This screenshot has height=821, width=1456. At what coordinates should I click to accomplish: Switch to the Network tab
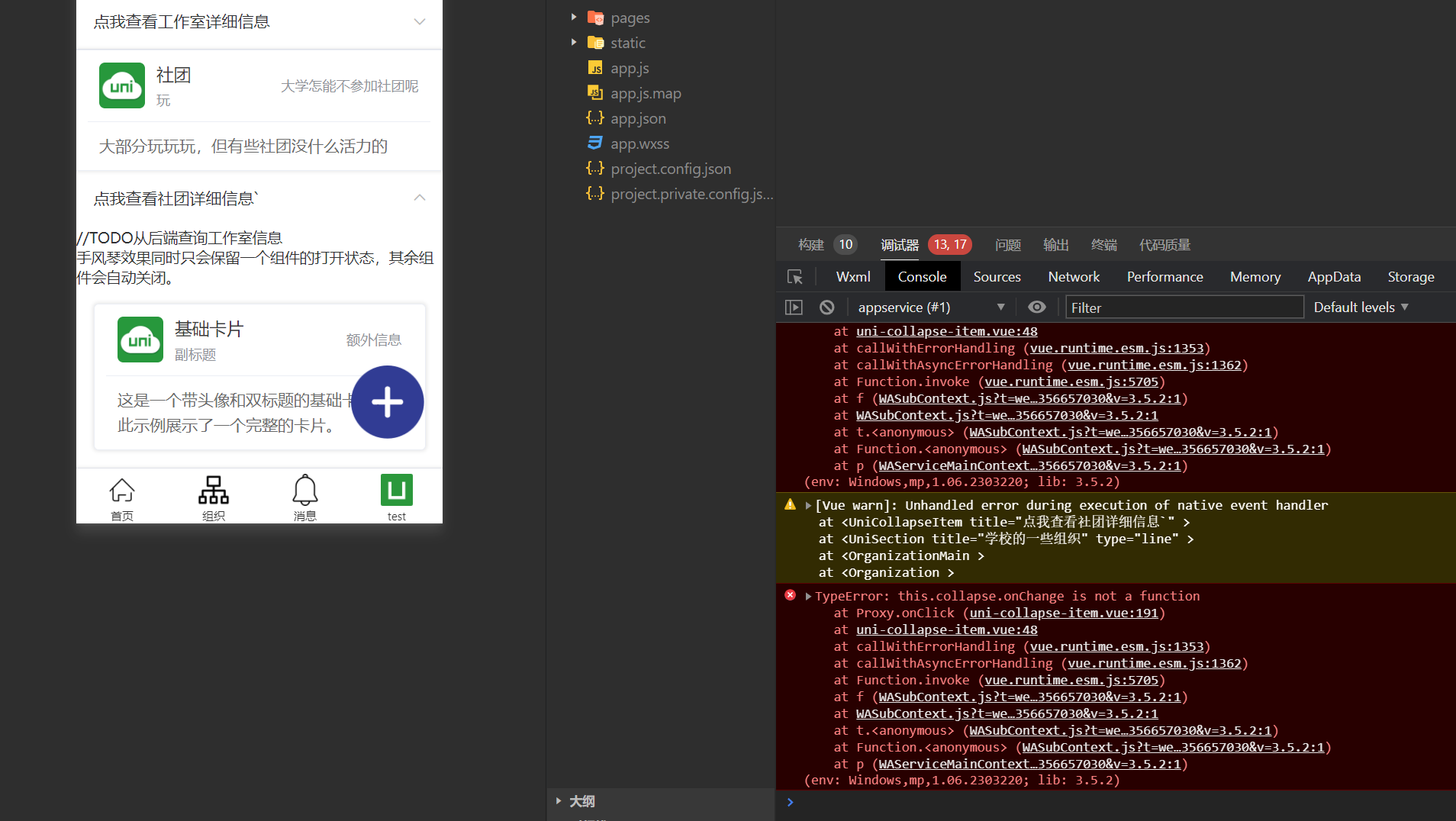click(x=1074, y=277)
